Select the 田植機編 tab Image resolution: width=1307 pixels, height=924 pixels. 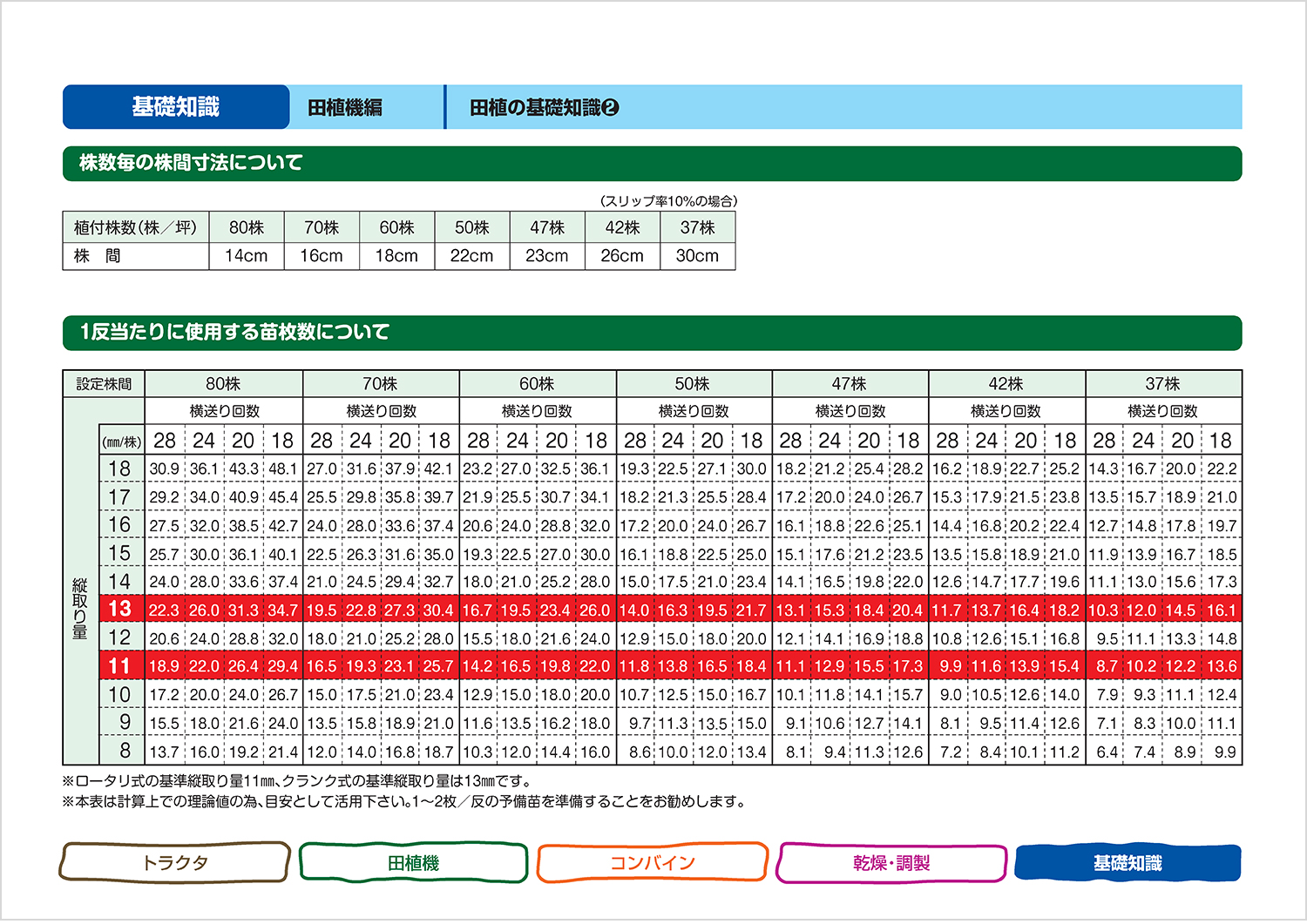pos(345,108)
